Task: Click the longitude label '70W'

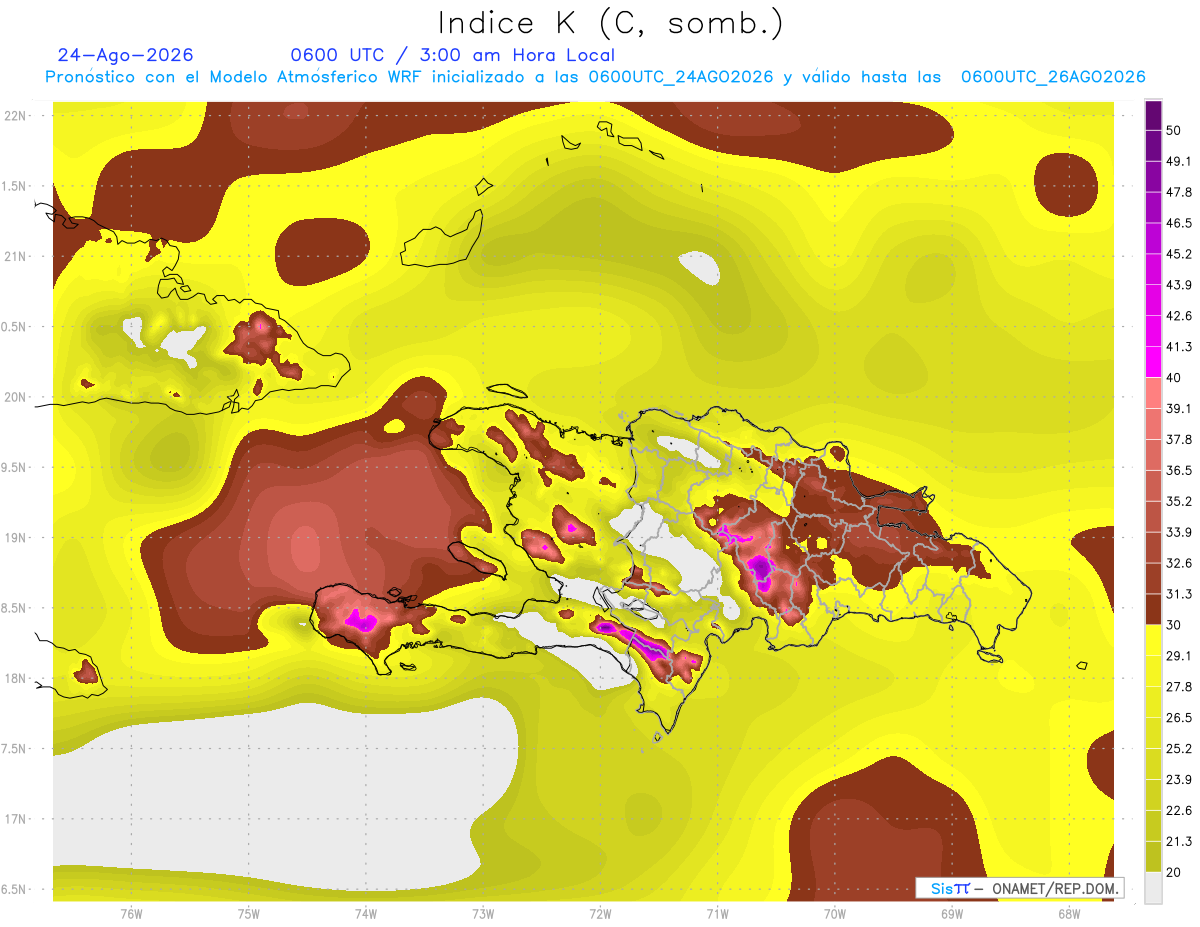Action: pos(834,913)
